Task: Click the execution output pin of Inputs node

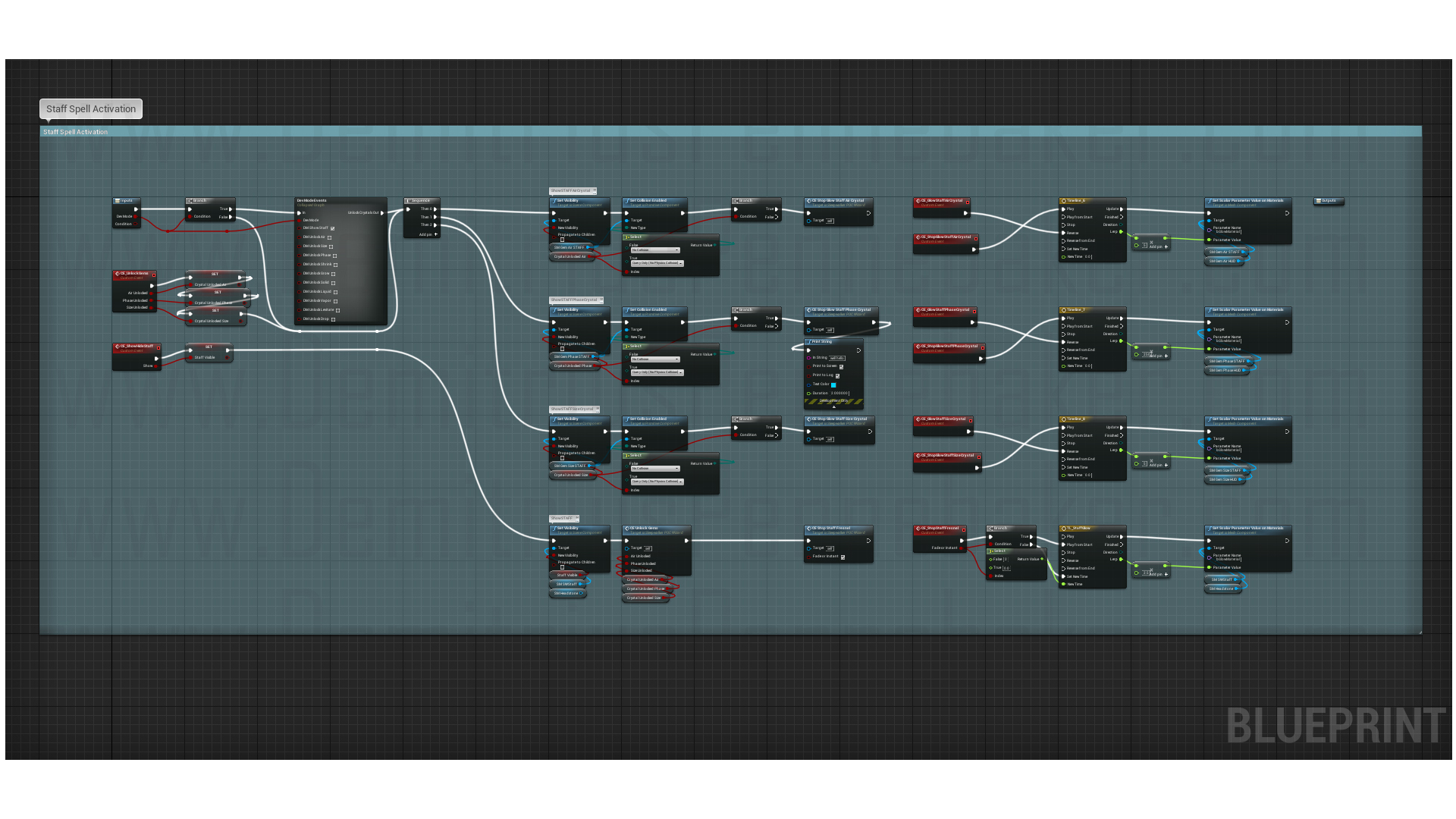Action: 136,209
